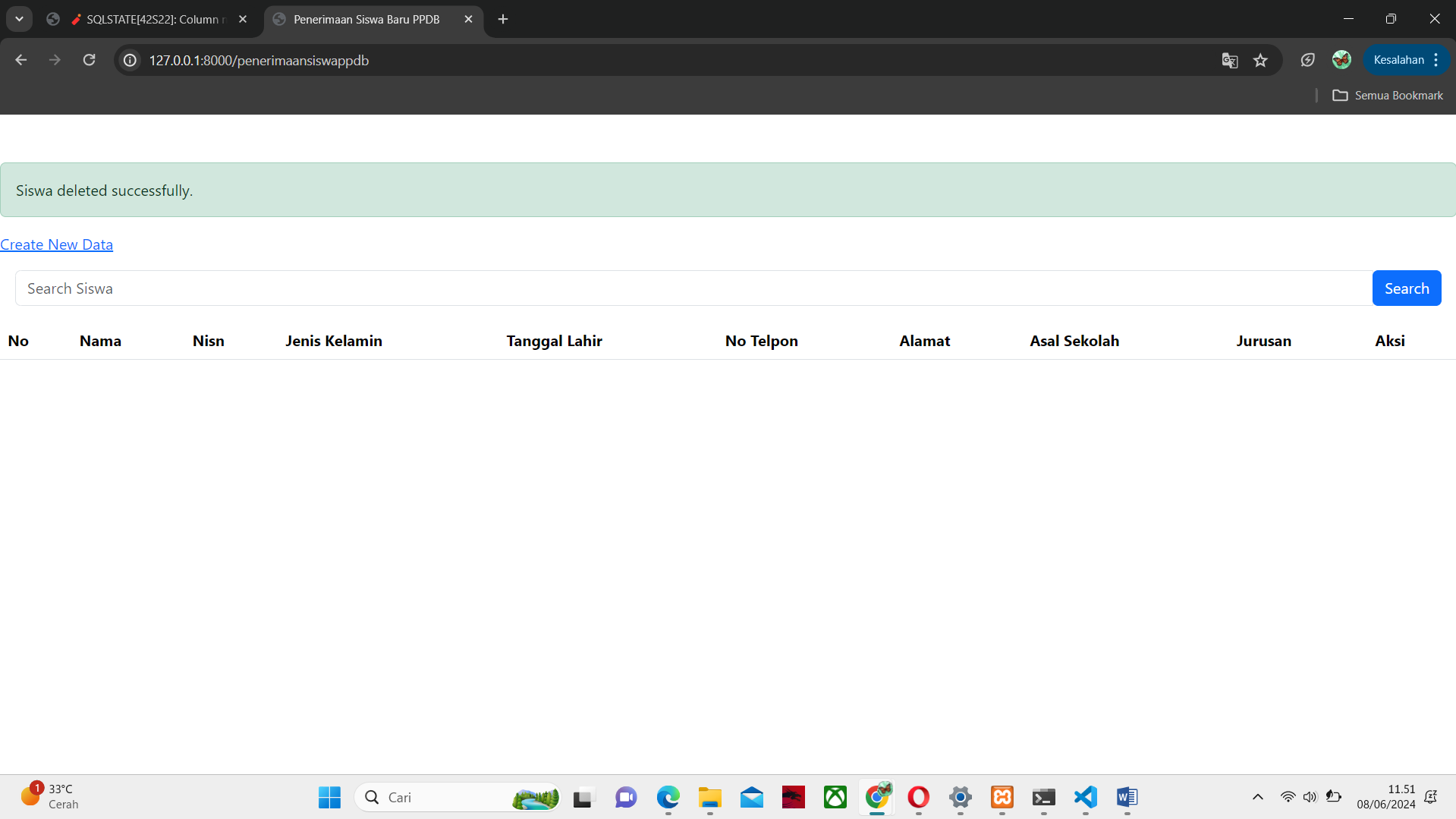Click the back navigation arrow
The image size is (1456, 819).
pos(21,60)
